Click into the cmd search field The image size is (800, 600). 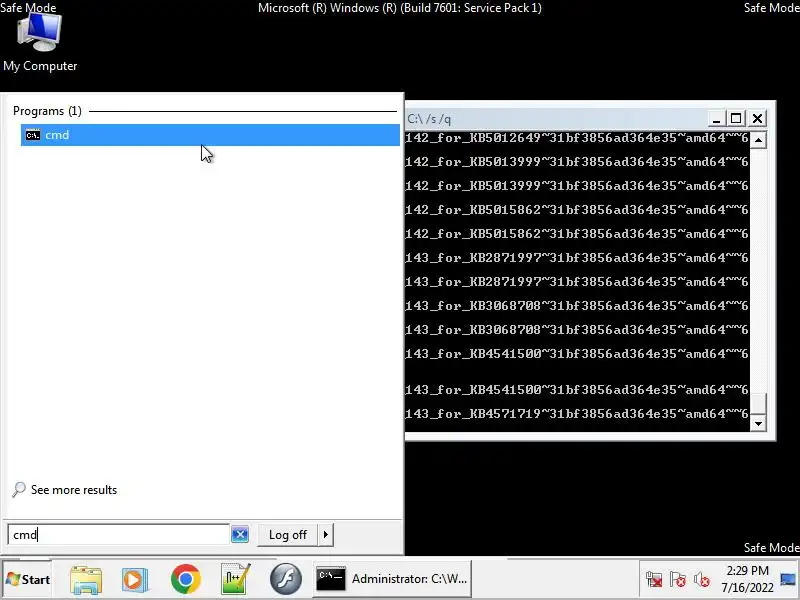tap(119, 535)
